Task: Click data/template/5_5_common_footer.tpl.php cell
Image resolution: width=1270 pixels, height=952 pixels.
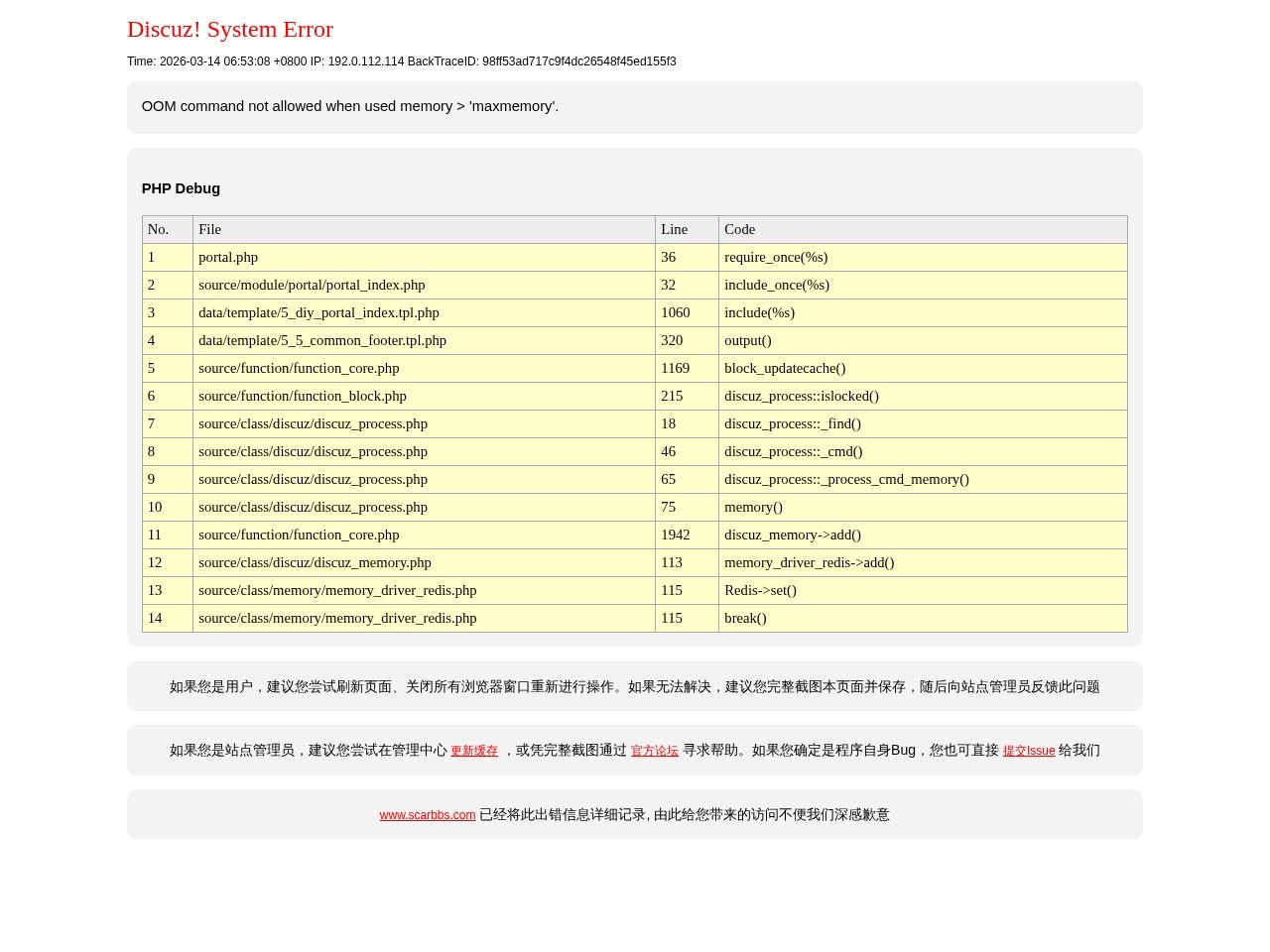Action: click(x=322, y=340)
